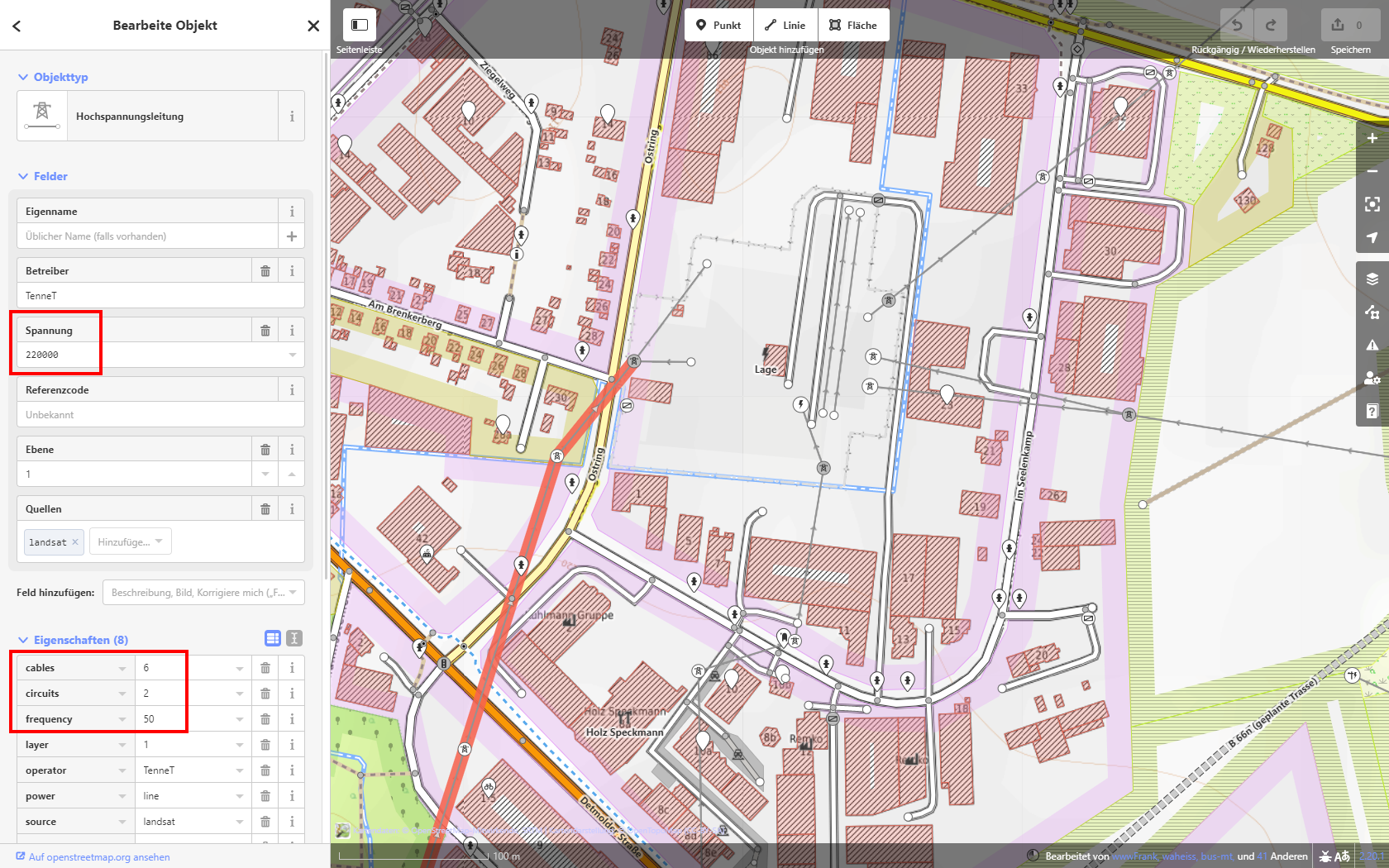Decrease the Ebene value

pos(265,475)
